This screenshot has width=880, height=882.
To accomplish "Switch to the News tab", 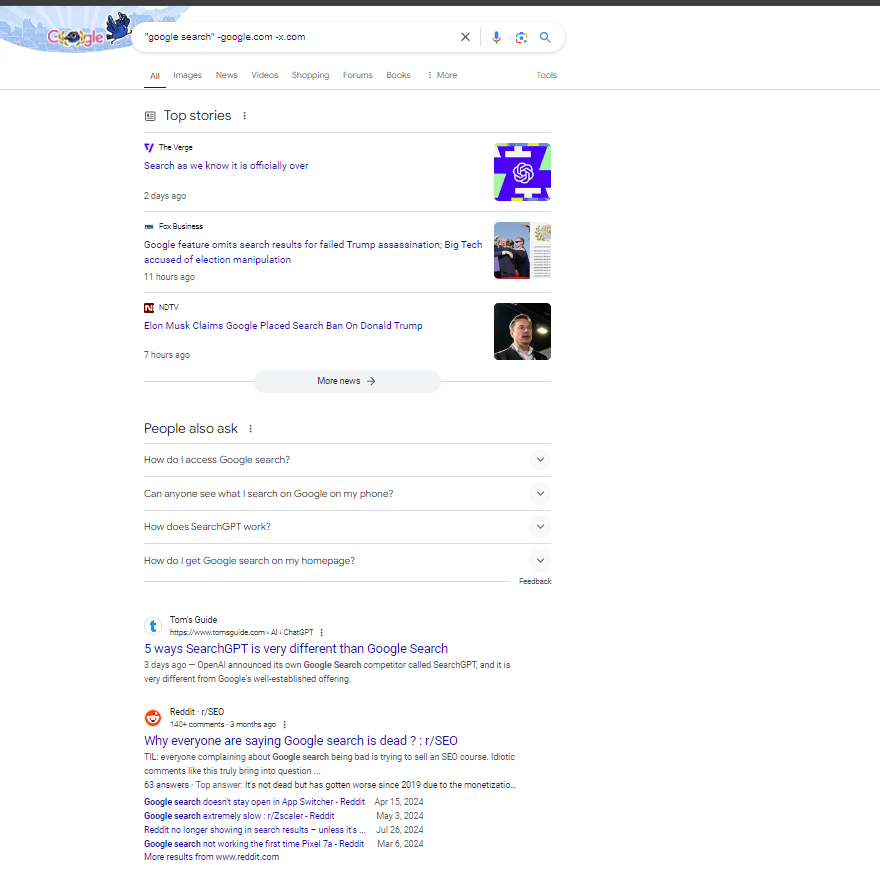I will tap(227, 75).
